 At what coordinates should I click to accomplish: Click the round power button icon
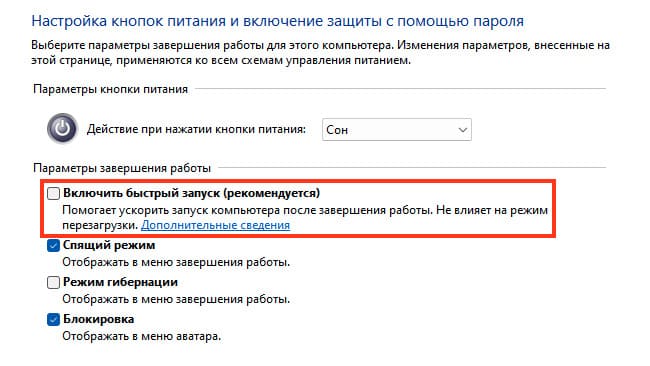pos(62,128)
